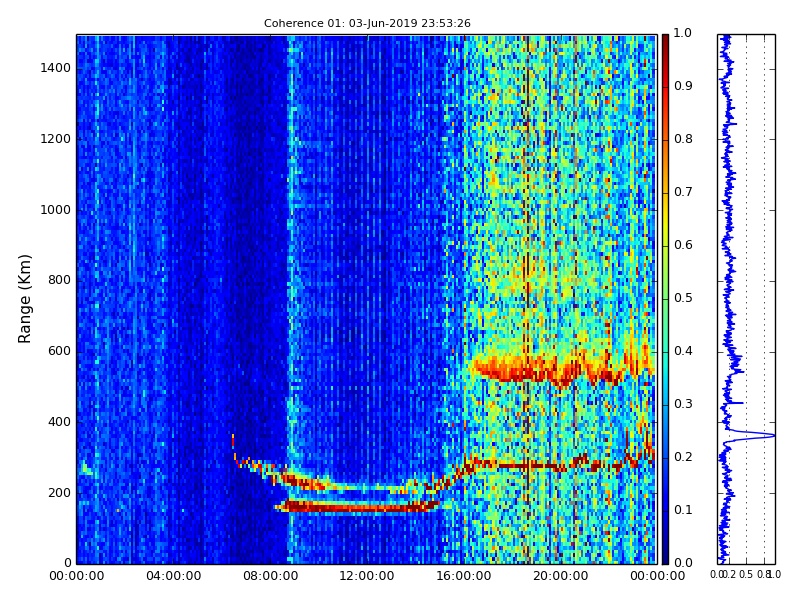The height and width of the screenshot is (600, 800).
Task: Click the 1000 range tick label
Action: 56,210
